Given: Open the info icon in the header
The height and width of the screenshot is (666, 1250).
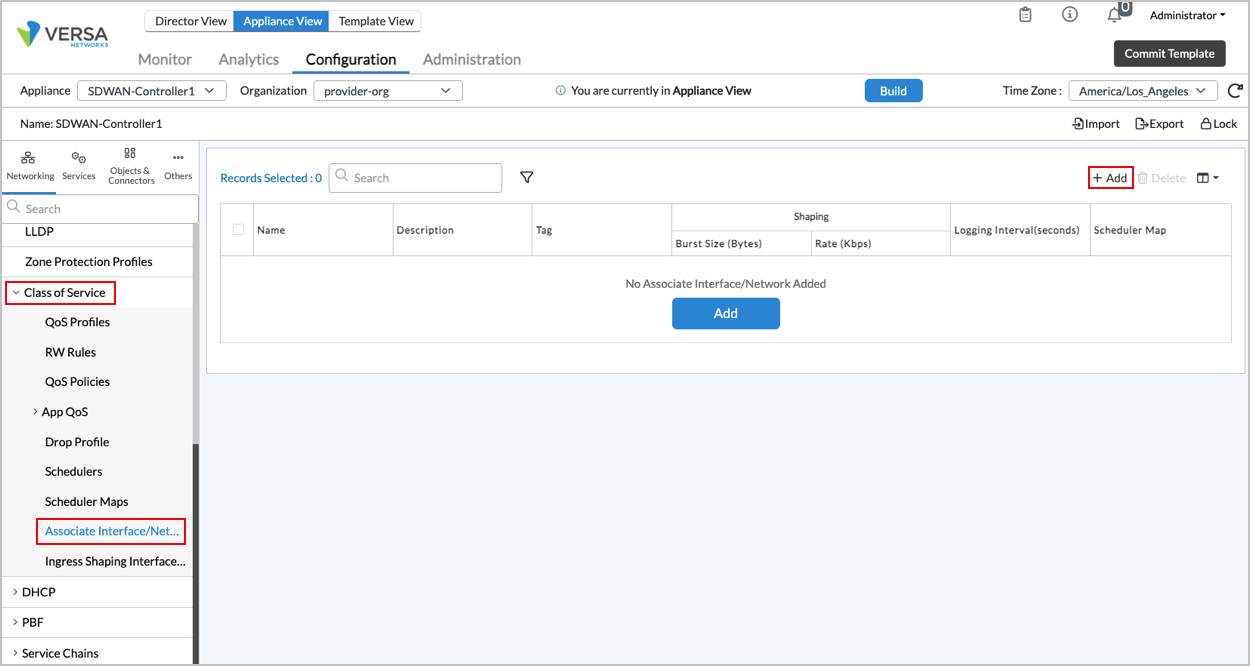Looking at the screenshot, I should pyautogui.click(x=1069, y=14).
